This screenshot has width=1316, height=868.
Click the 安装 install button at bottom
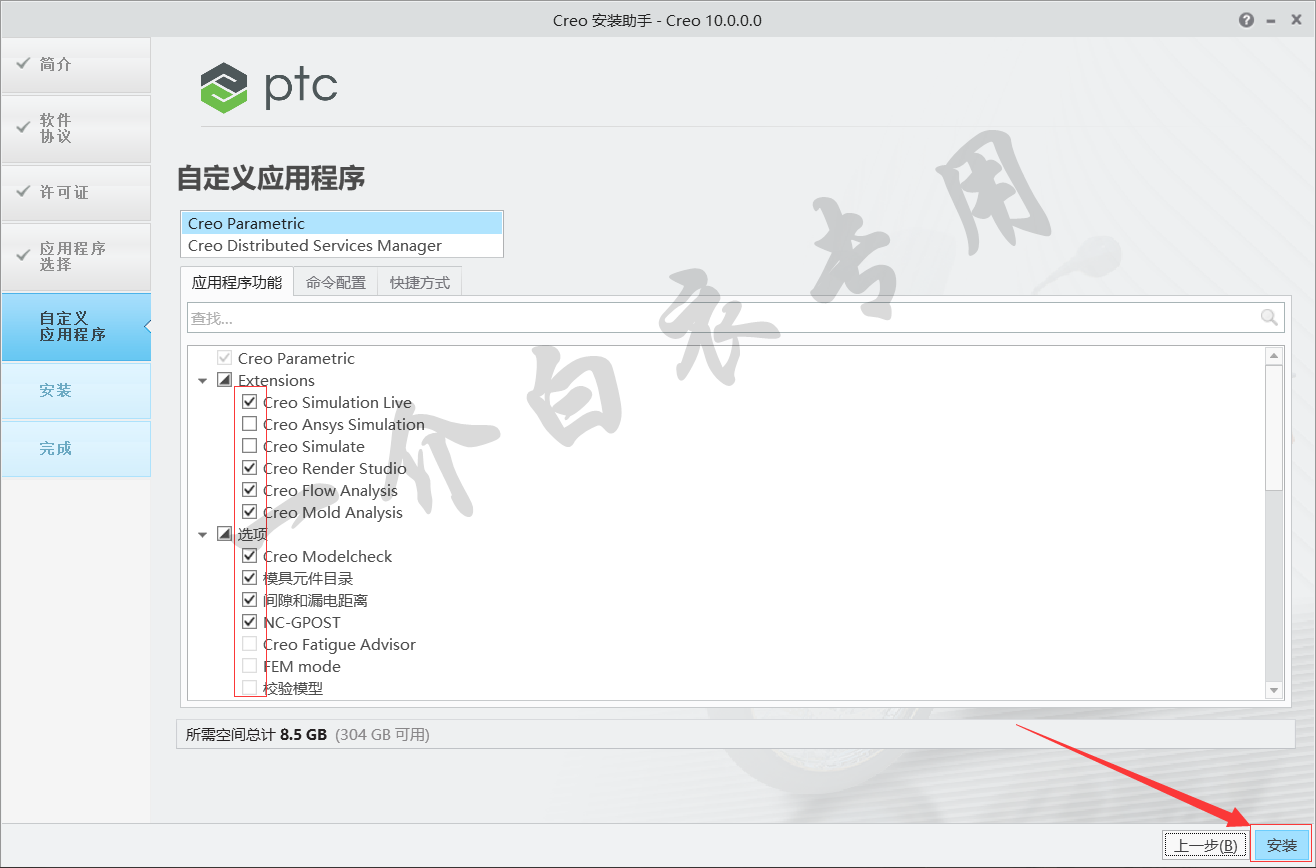1282,846
